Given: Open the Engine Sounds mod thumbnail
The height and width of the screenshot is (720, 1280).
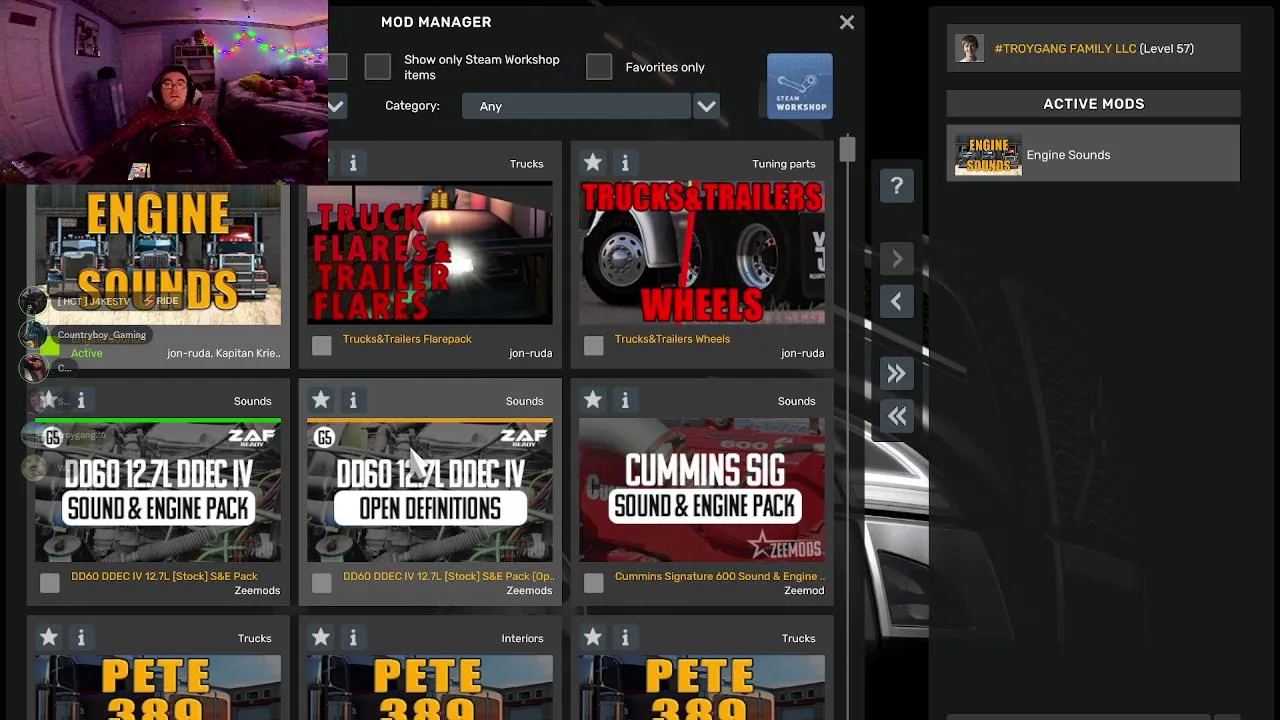Looking at the screenshot, I should 158,254.
